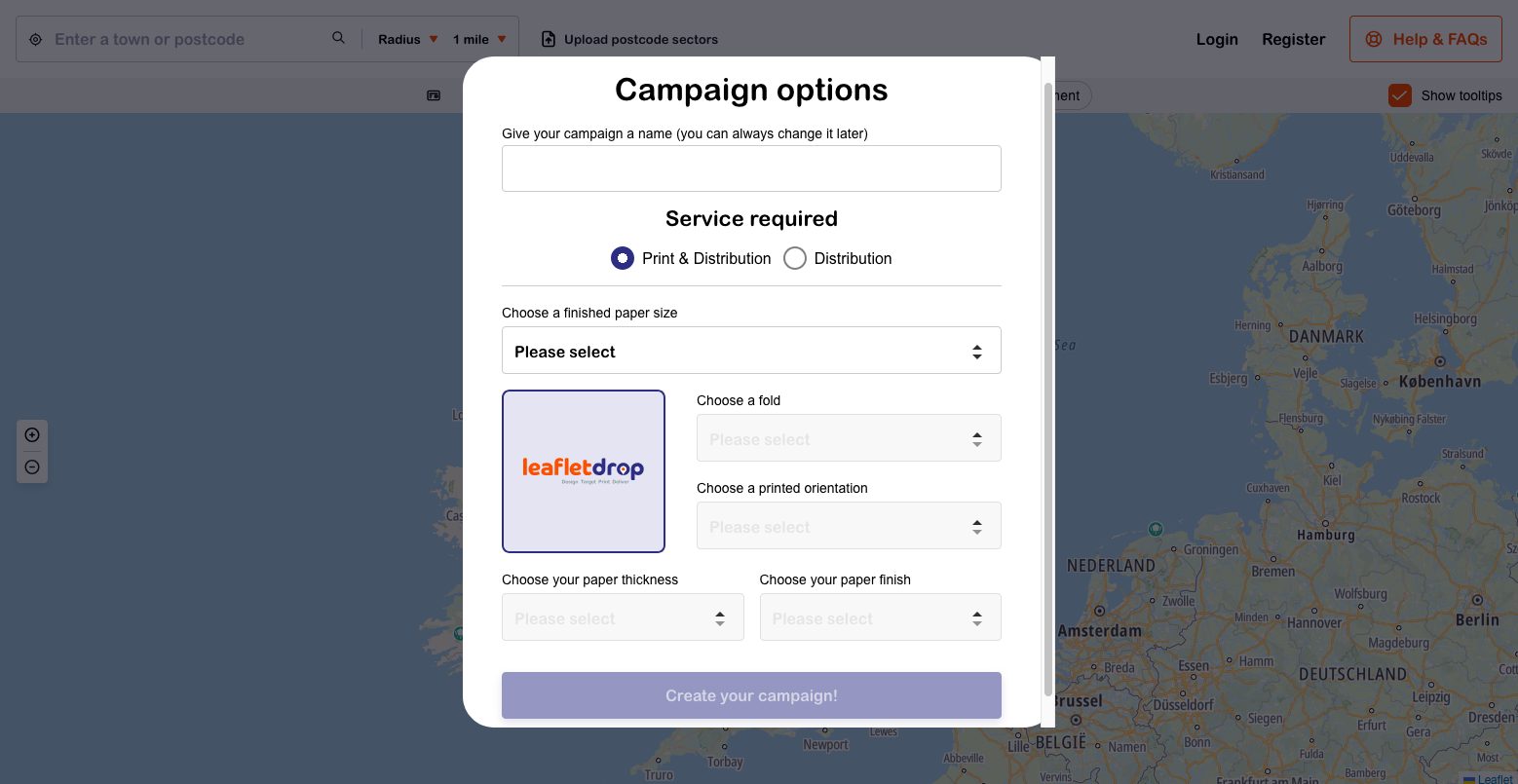
Task: Click the magnifier search icon
Action: [338, 38]
